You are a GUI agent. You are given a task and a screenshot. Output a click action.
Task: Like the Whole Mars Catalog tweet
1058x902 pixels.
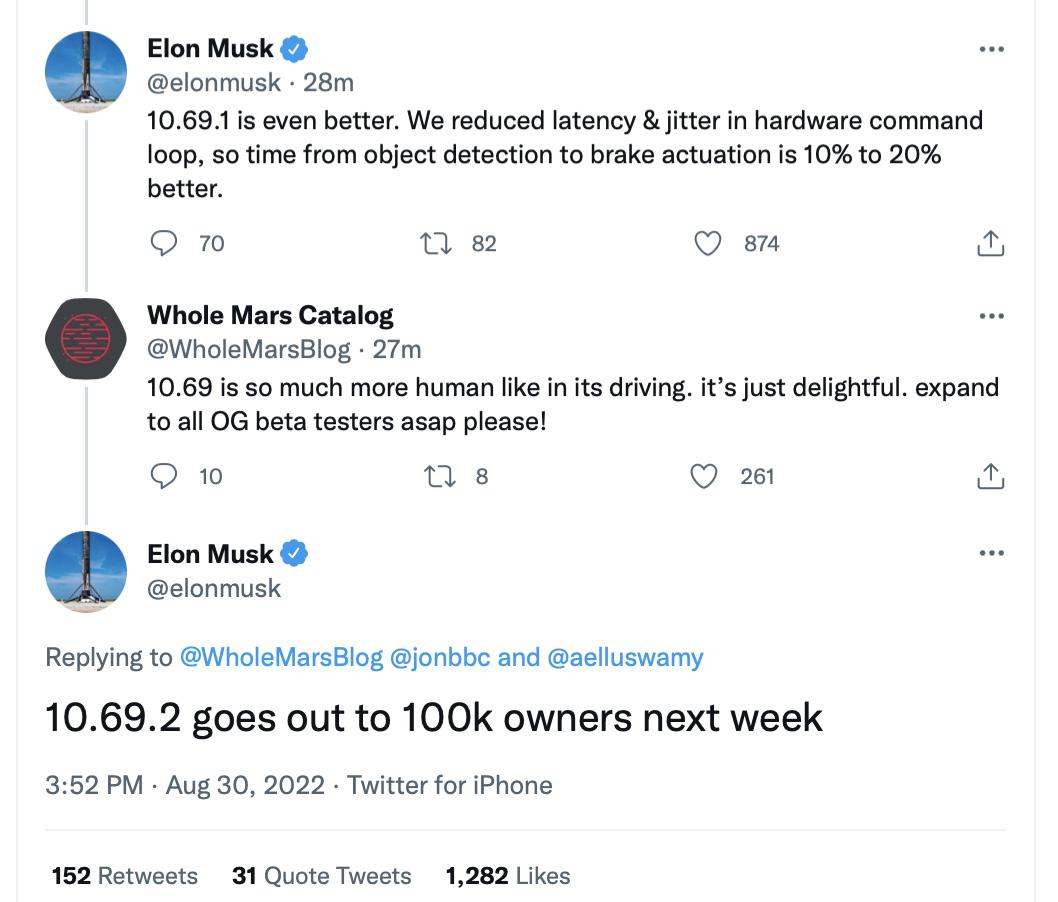[705, 476]
